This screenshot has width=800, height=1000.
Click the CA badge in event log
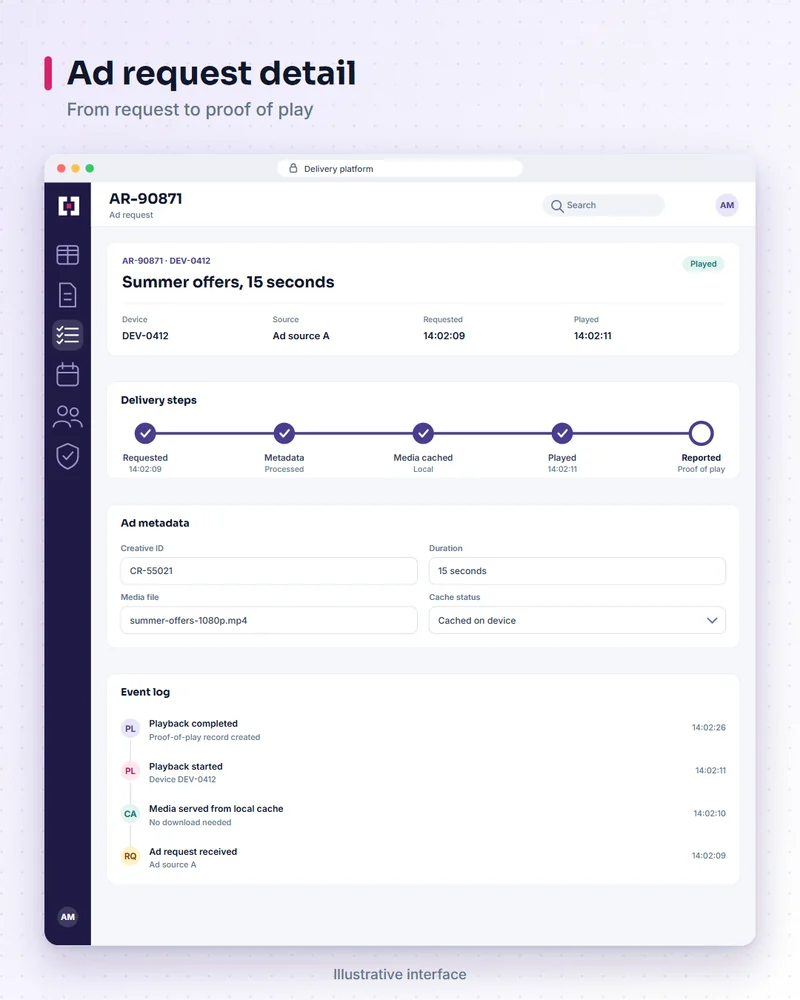tap(130, 814)
